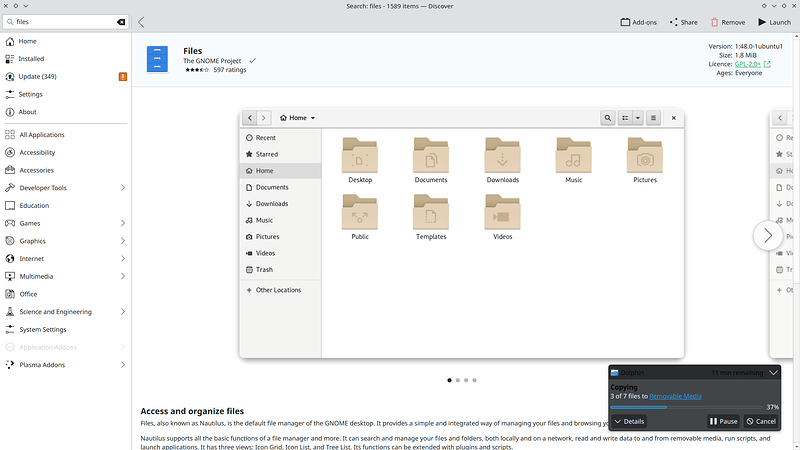The width and height of the screenshot is (800, 450).
Task: Select All Applications in sidebar
Action: tap(41, 135)
